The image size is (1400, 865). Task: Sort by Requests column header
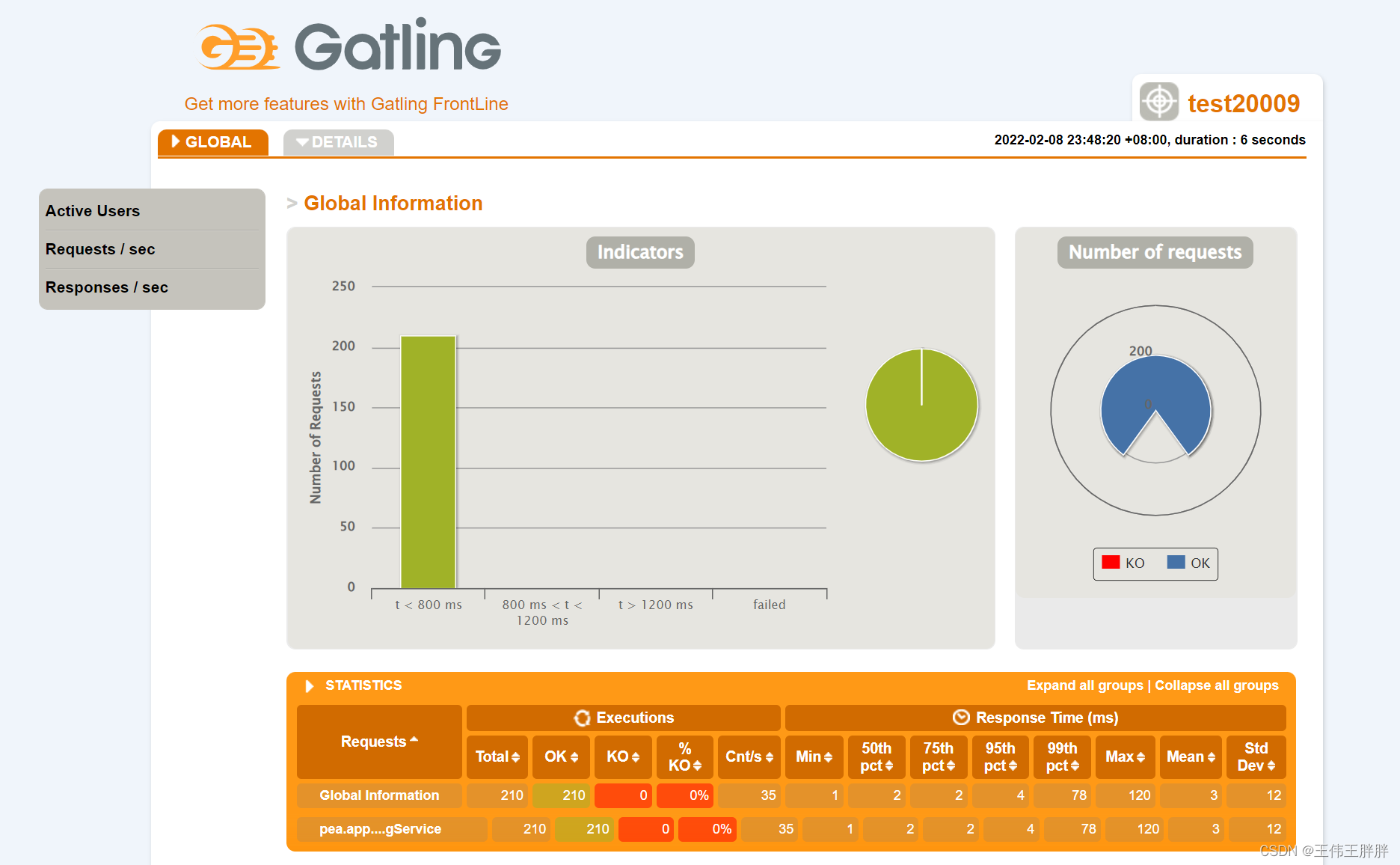[x=379, y=742]
